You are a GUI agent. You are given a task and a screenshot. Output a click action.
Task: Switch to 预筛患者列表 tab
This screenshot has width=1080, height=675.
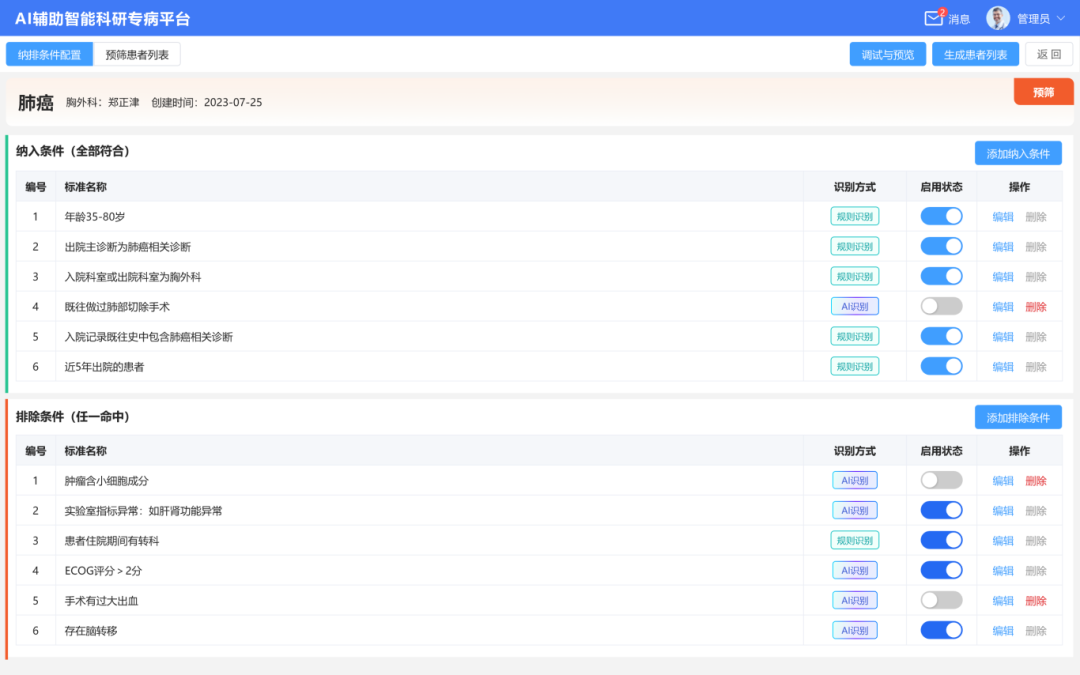137,55
